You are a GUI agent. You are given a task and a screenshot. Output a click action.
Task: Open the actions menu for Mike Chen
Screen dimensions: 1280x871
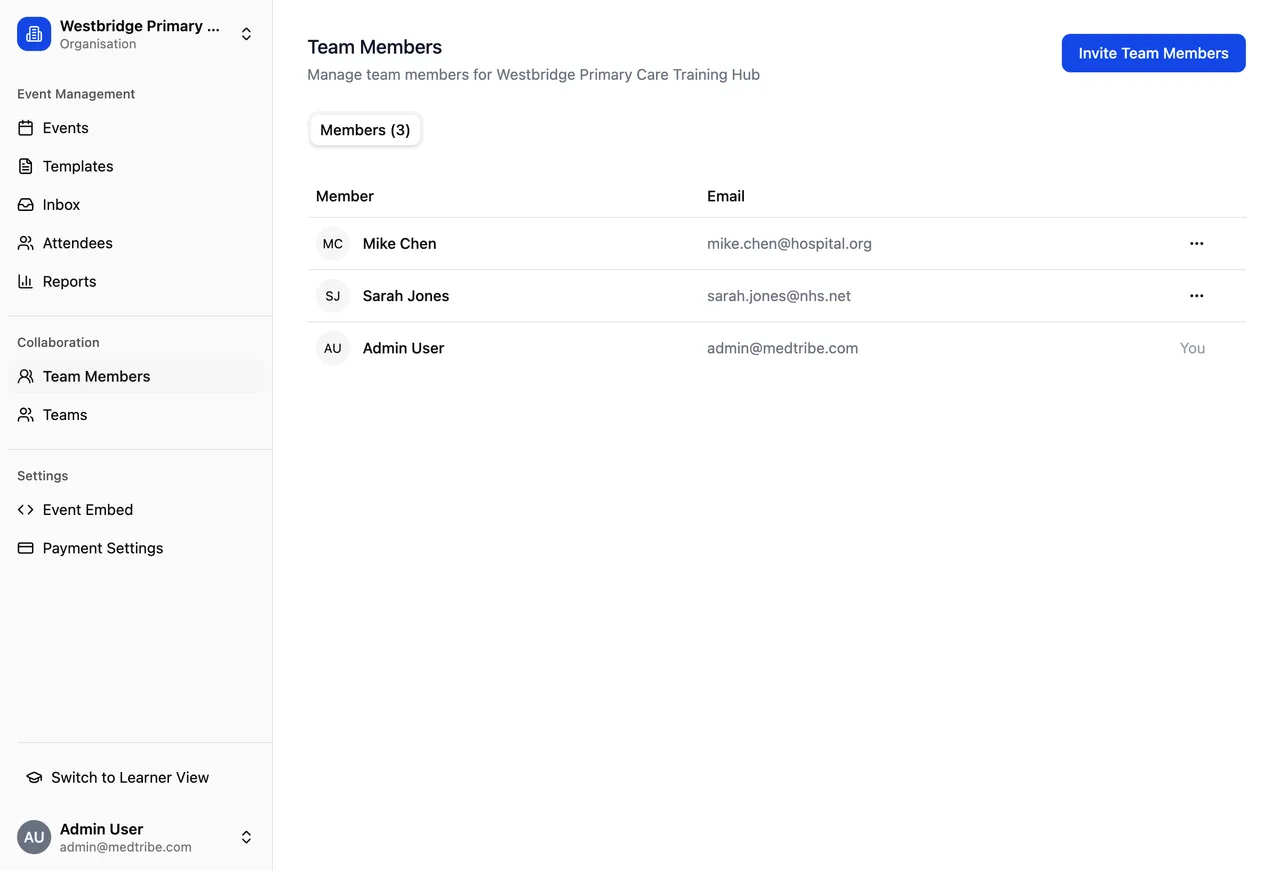[x=1196, y=243]
